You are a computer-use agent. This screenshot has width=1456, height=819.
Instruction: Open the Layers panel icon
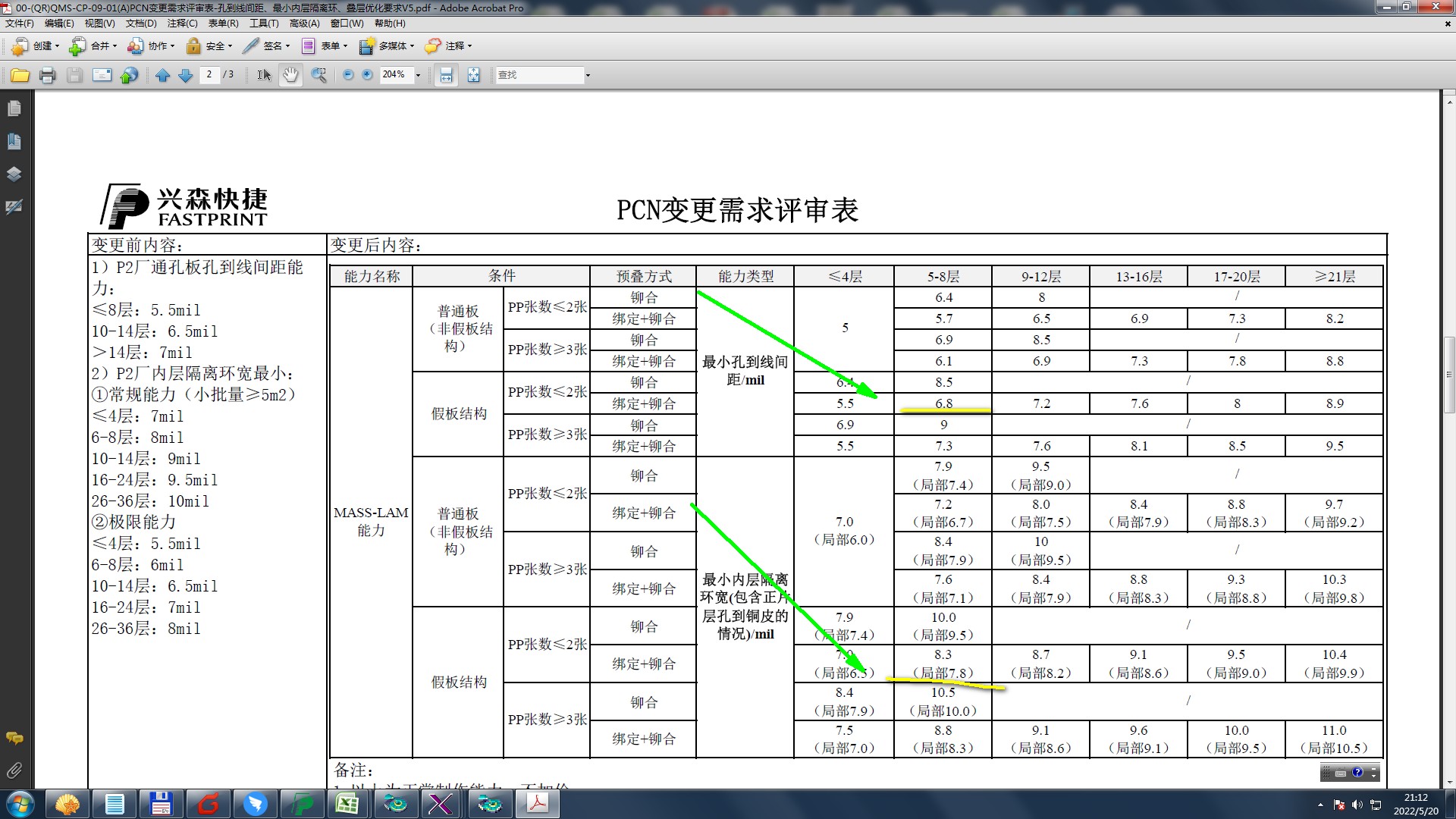pyautogui.click(x=14, y=174)
